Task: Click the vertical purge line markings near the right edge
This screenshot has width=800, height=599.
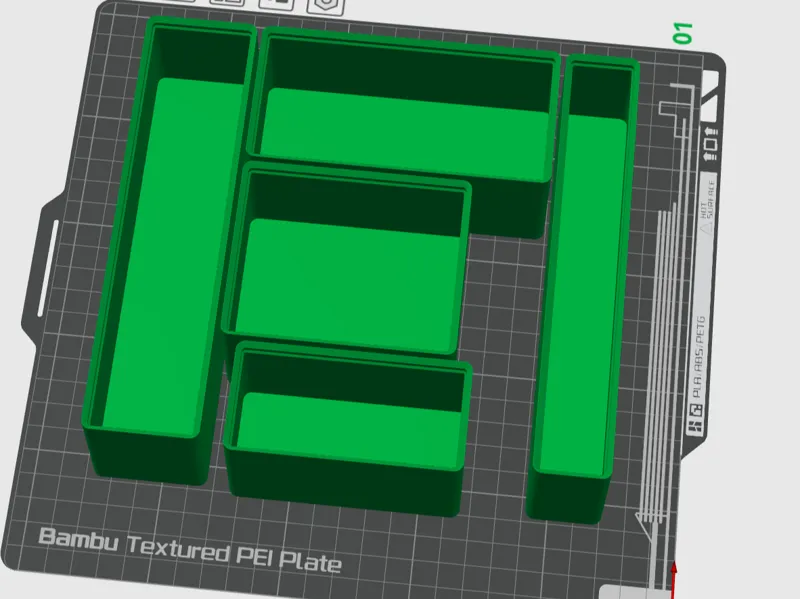Action: tap(662, 357)
